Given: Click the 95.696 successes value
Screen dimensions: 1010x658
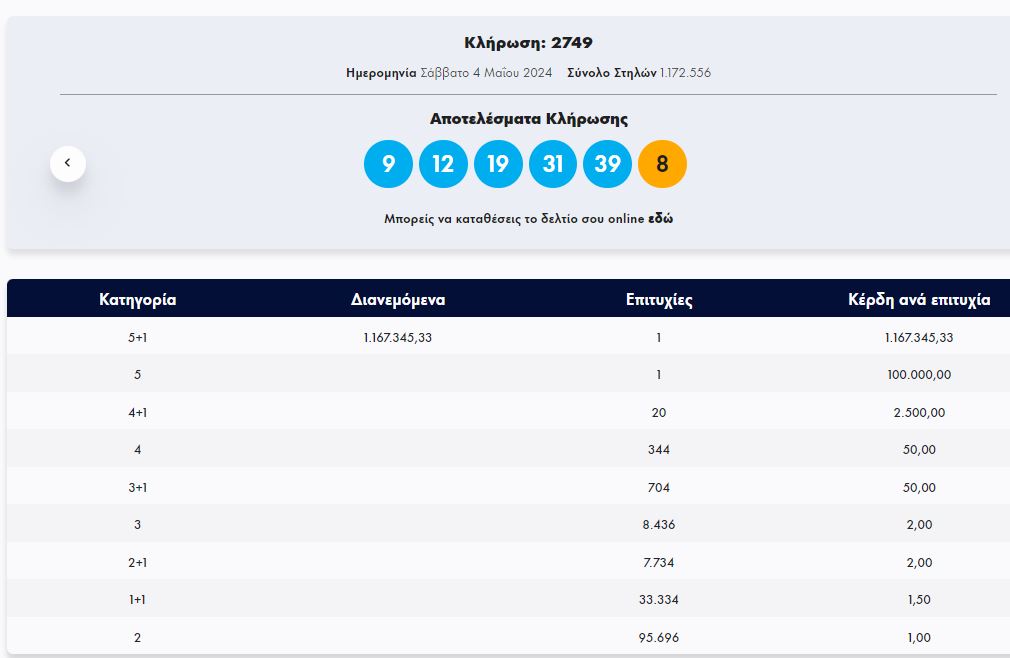Looking at the screenshot, I should point(659,638).
